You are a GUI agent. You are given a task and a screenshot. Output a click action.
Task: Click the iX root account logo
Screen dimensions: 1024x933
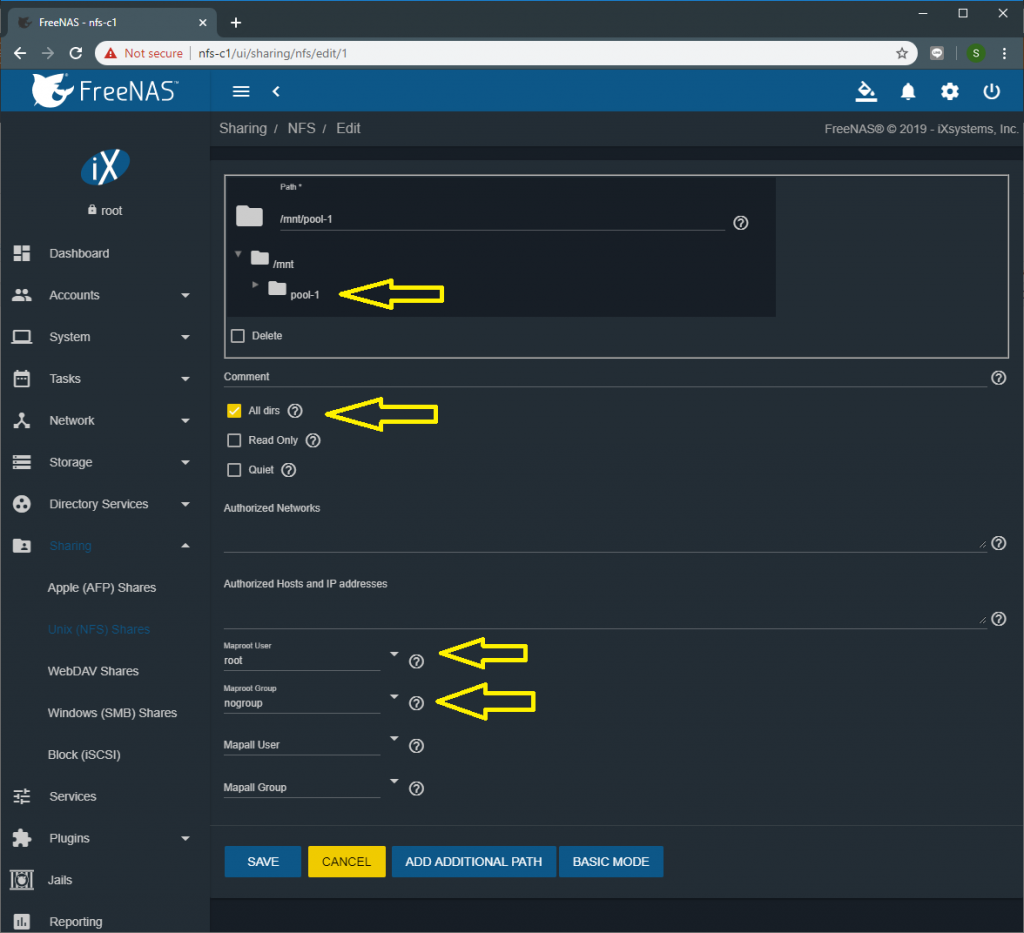coord(104,167)
